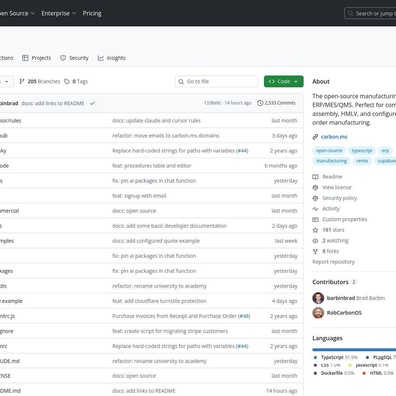Open commit 'refactor: move emails to carbon.ms domains'
This screenshot has width=396, height=396.
(x=165, y=136)
